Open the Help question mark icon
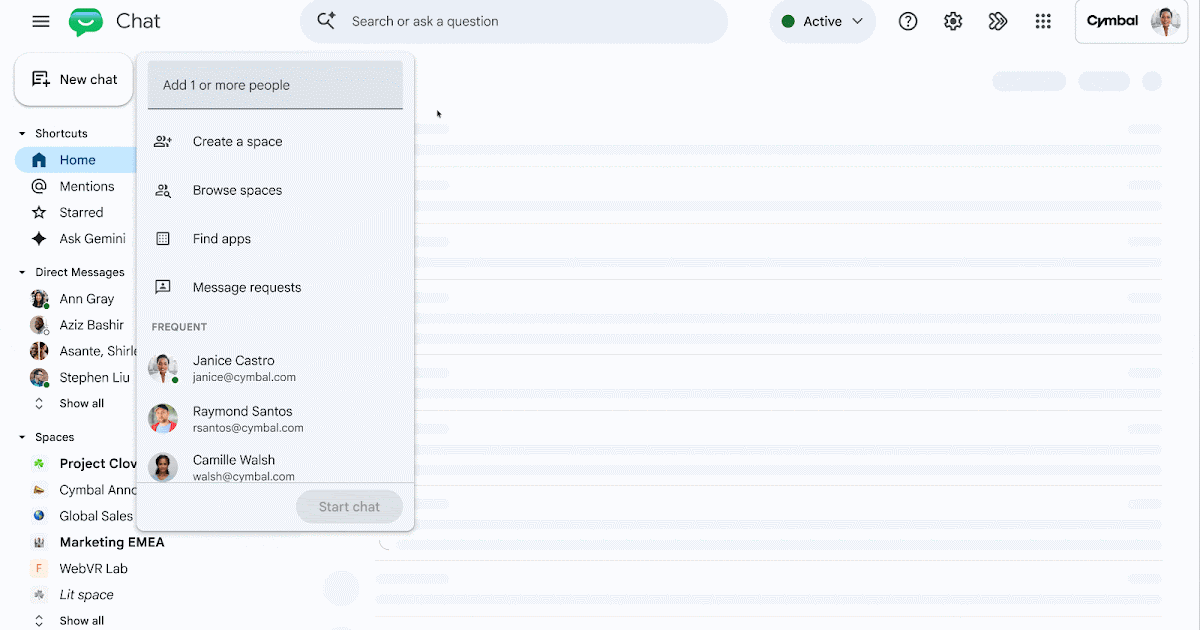1200x630 pixels. click(x=908, y=21)
